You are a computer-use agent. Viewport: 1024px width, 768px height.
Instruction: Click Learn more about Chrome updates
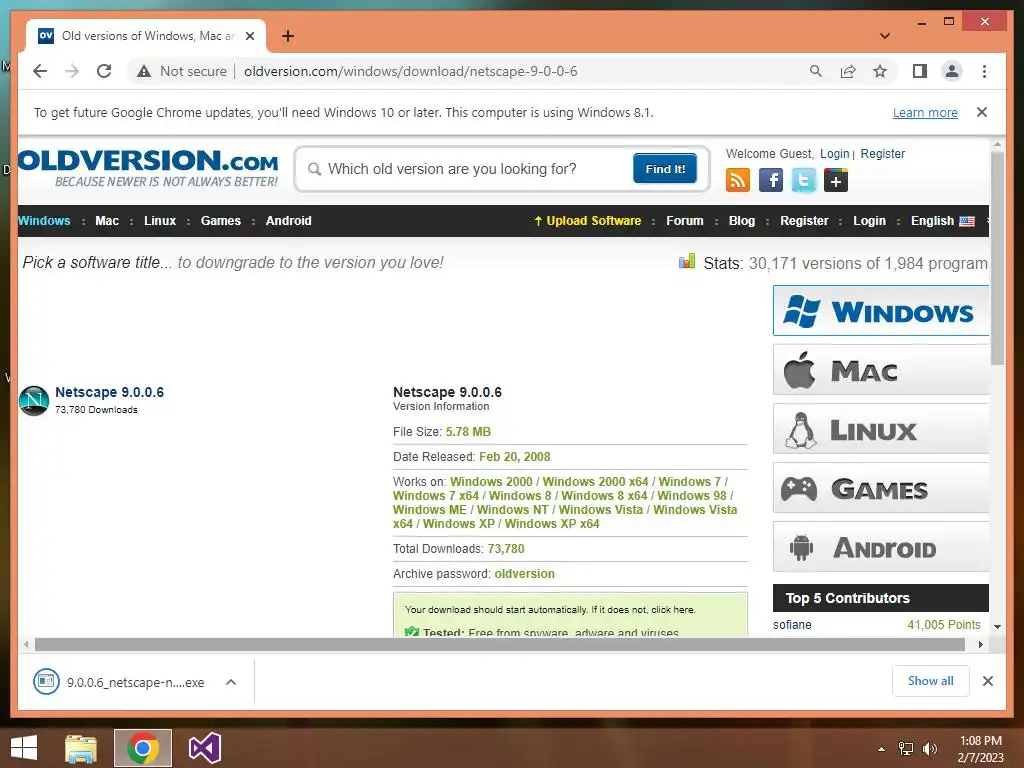925,112
